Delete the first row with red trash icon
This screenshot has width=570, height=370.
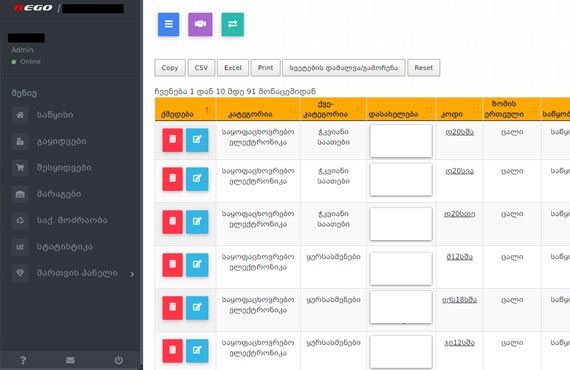172,140
